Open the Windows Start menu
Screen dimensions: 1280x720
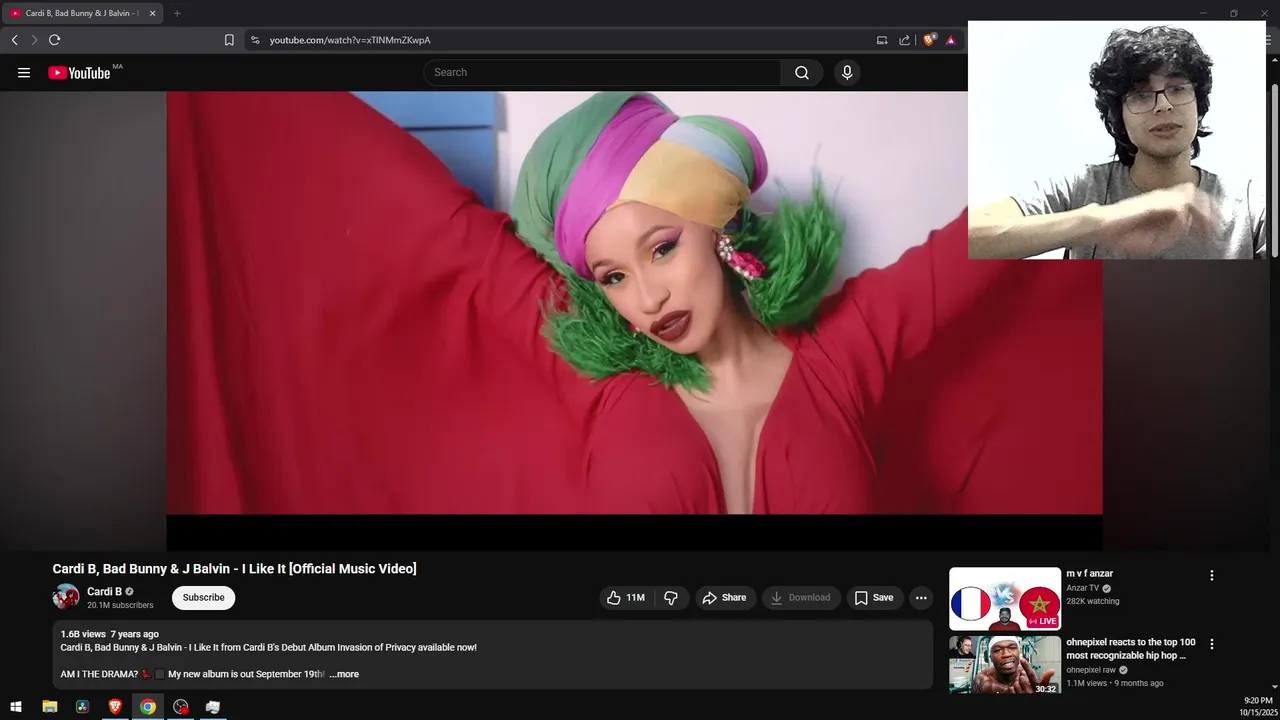click(16, 707)
